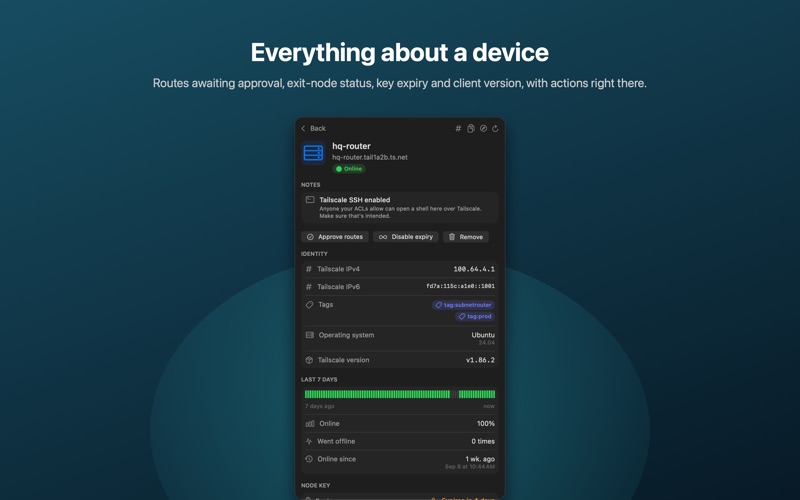Click the cube icon beside Tailscale version

[309, 360]
